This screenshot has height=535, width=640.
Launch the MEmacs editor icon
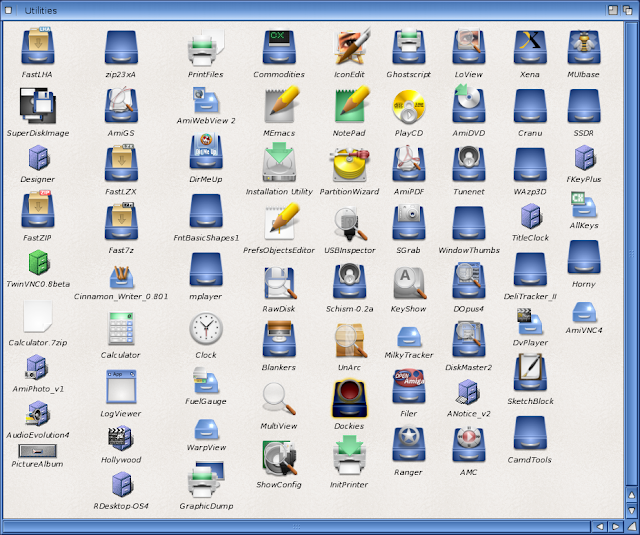[x=282, y=104]
